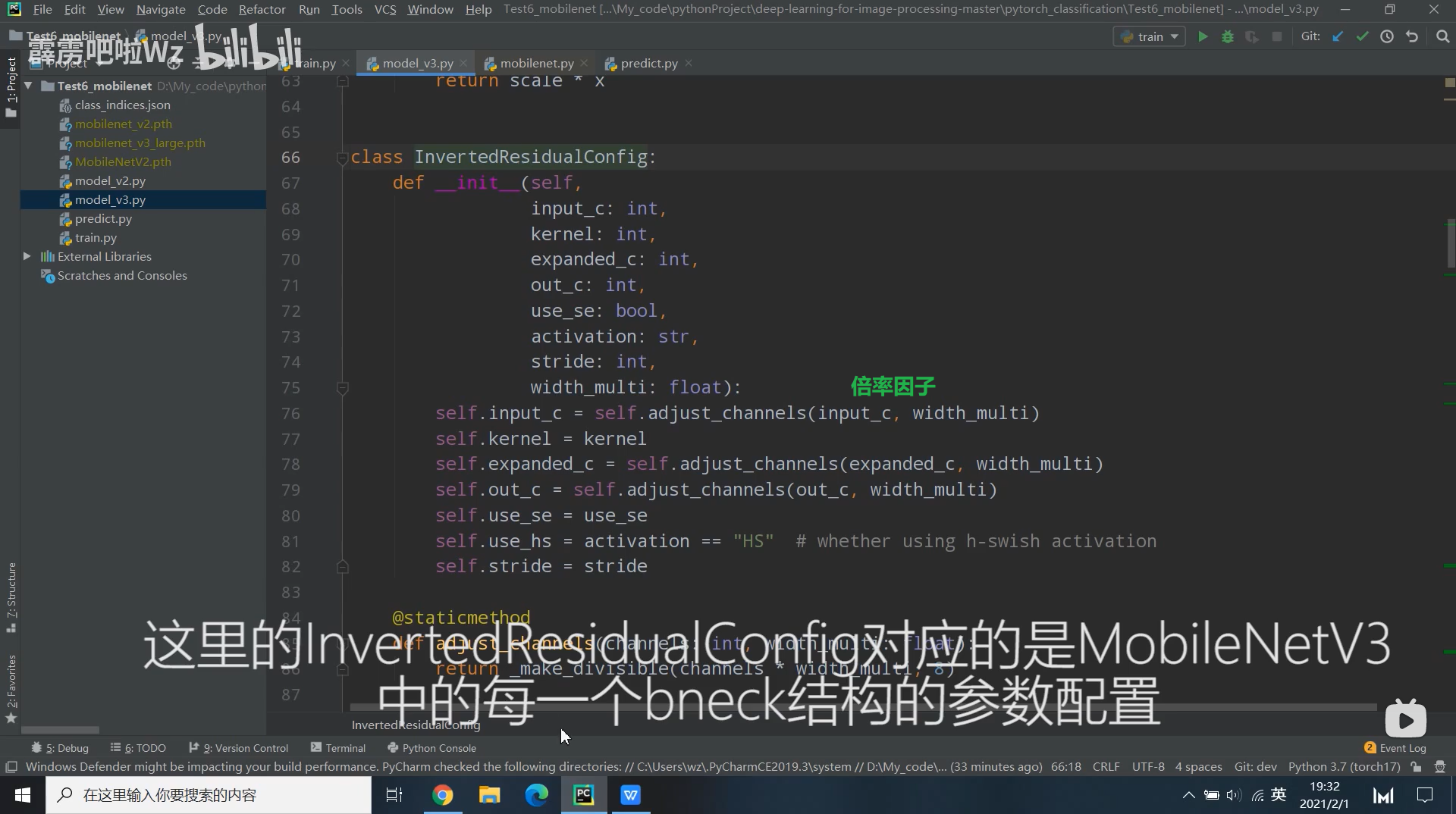1456x814 pixels.
Task: Open the Terminal tool window
Action: point(345,748)
